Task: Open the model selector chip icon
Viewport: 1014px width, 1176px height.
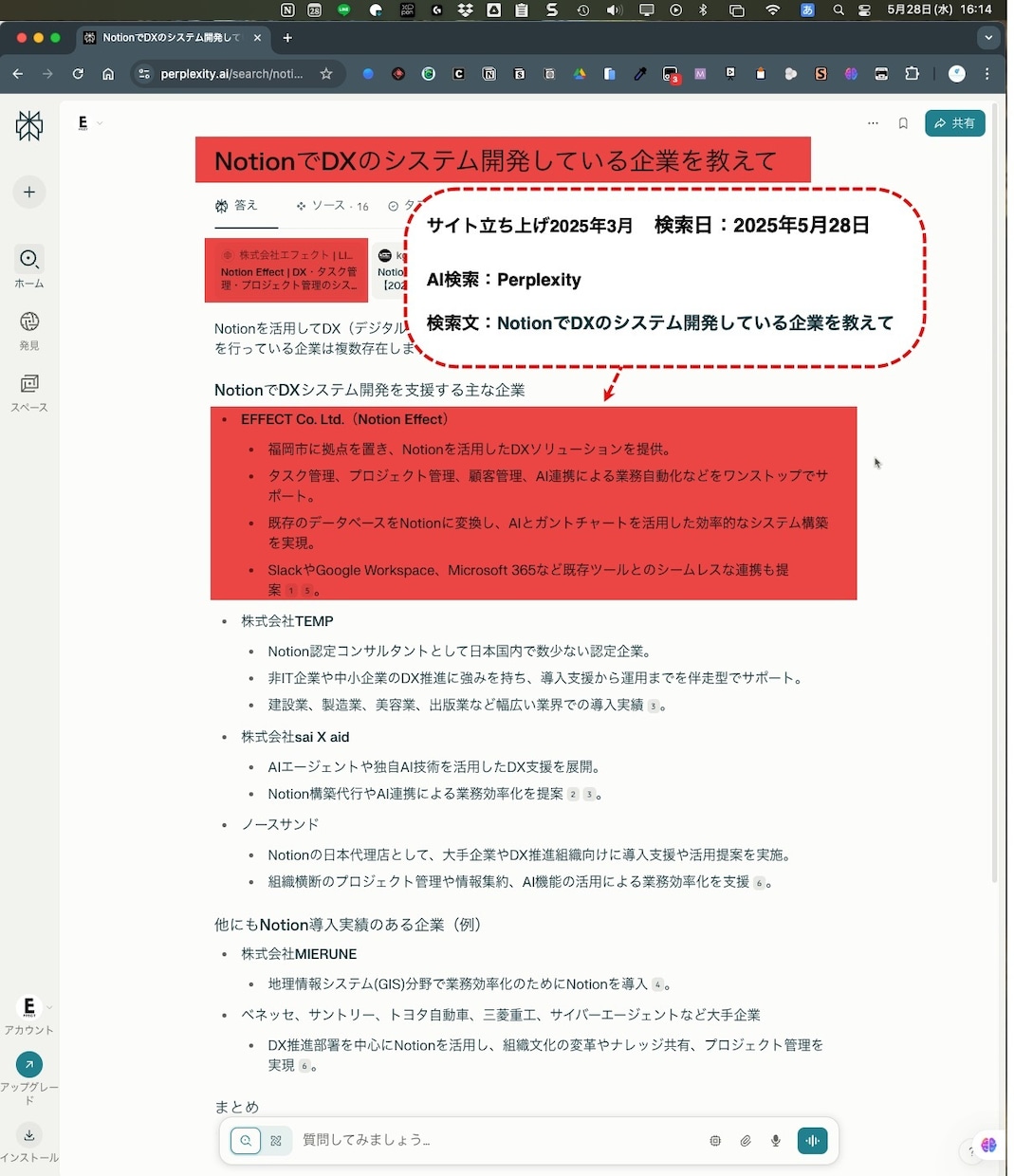Action: click(715, 1141)
